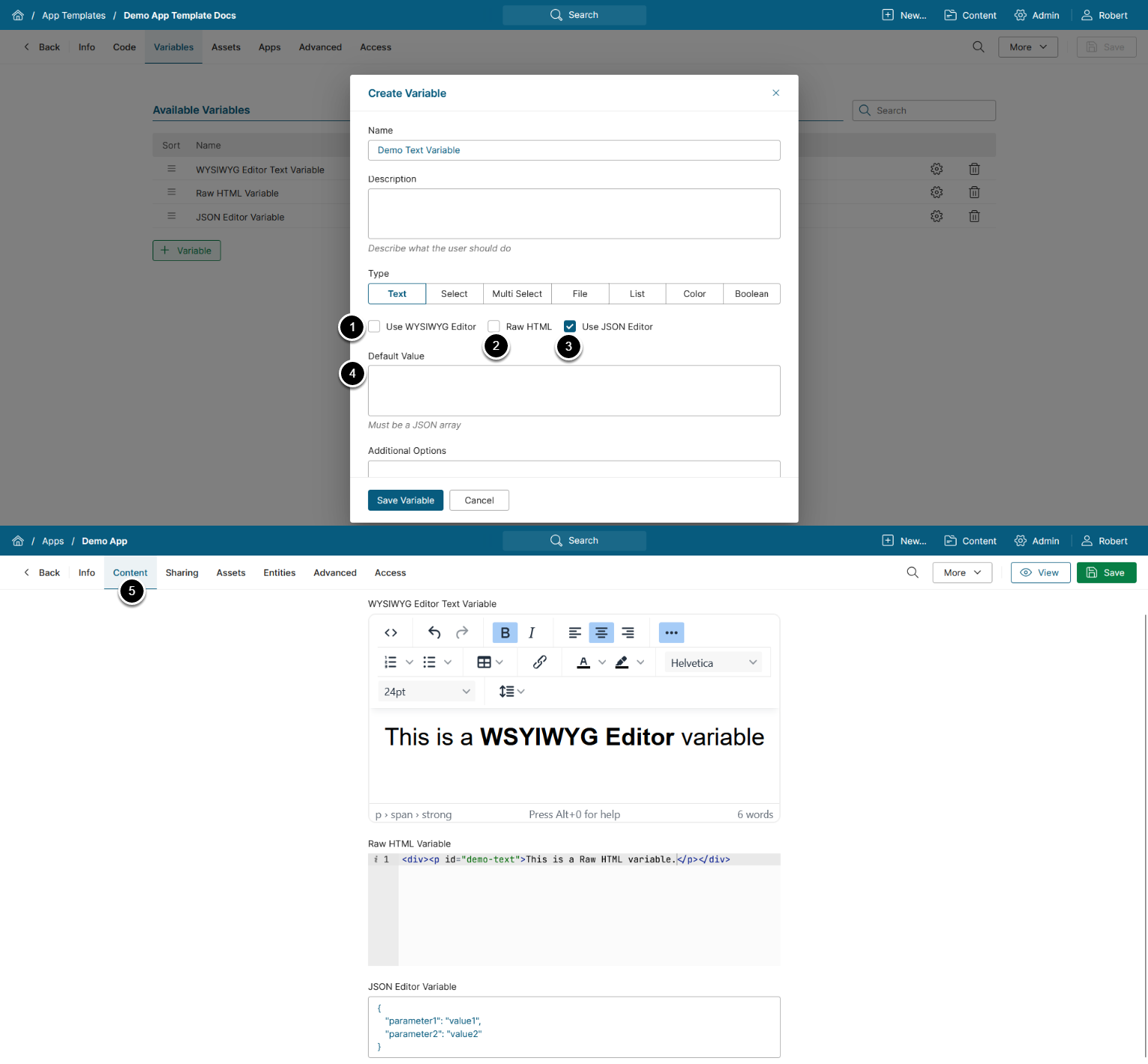
Task: Click the Default Value text area
Action: 574,390
